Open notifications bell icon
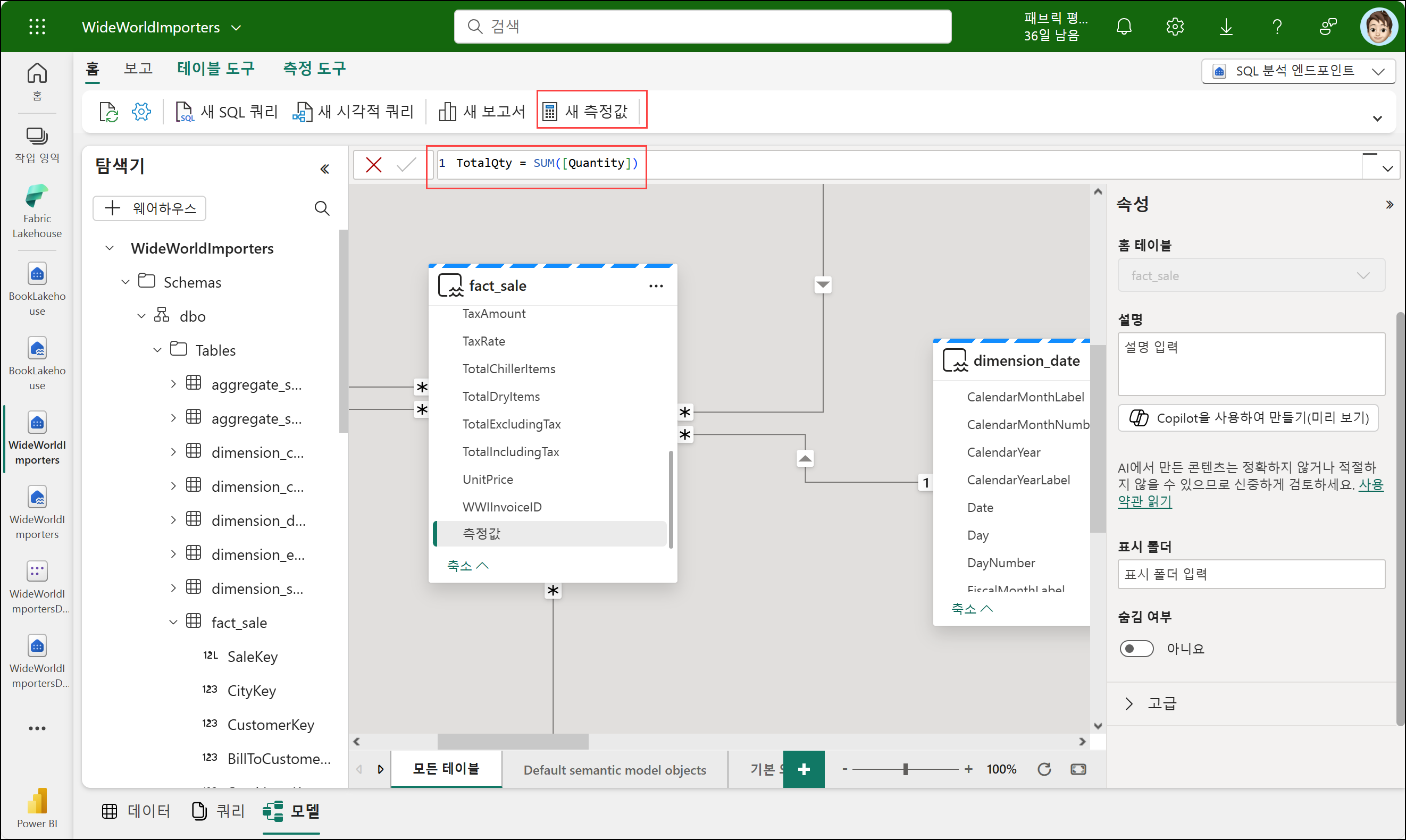 coord(1124,27)
